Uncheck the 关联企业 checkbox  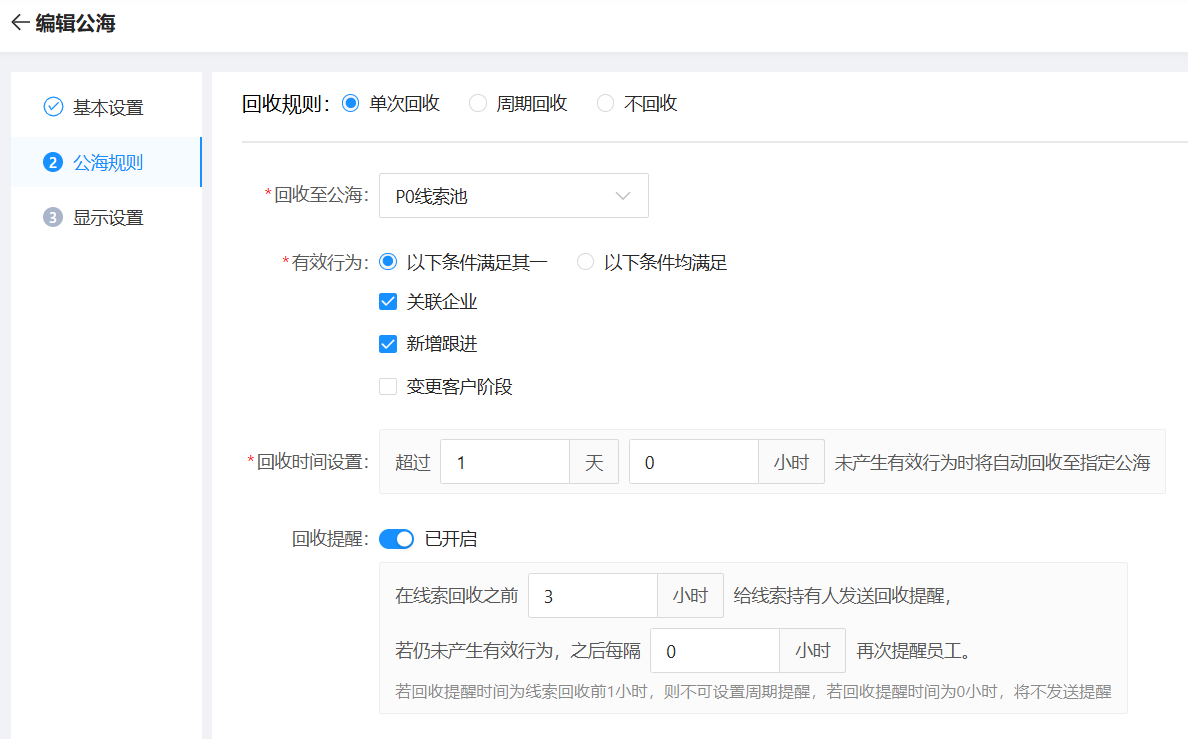point(388,302)
